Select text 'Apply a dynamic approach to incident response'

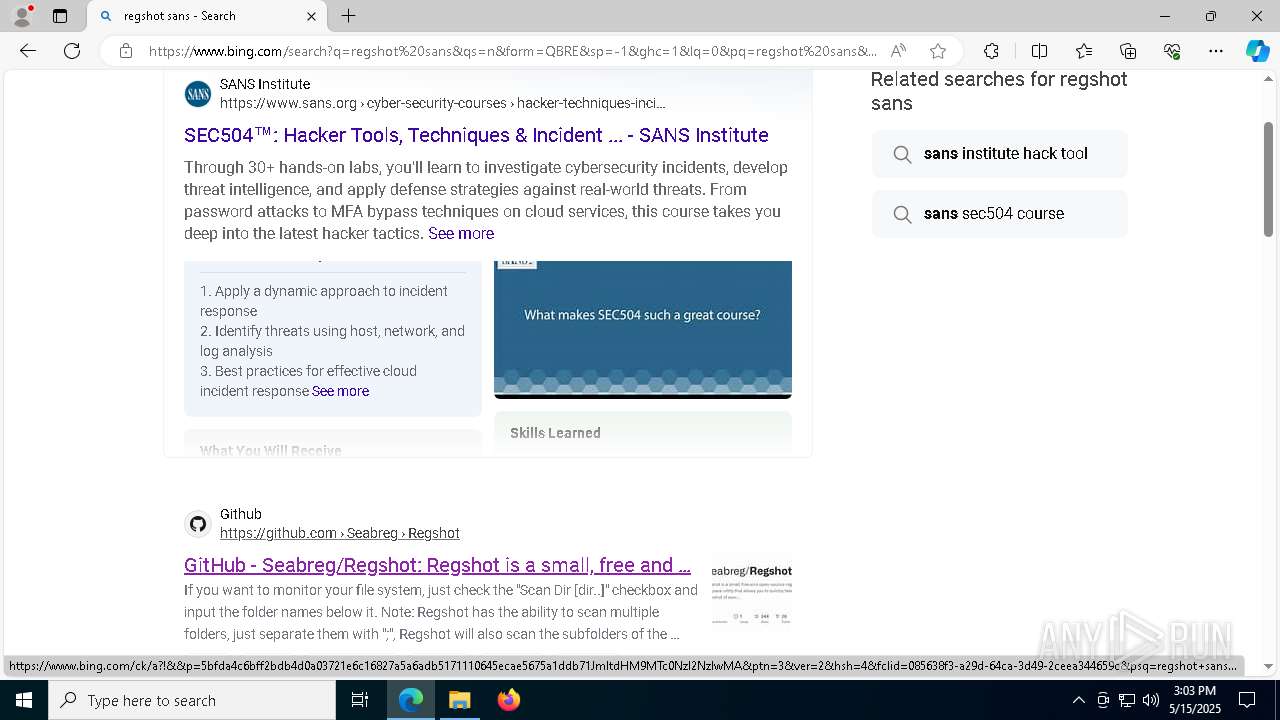pos(324,301)
